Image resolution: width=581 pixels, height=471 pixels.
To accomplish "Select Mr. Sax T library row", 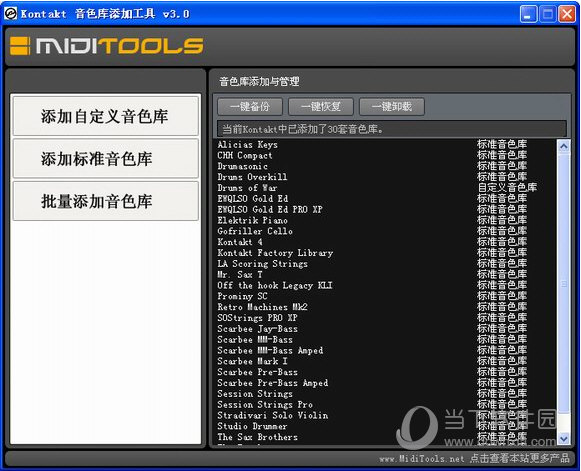I will [385, 274].
